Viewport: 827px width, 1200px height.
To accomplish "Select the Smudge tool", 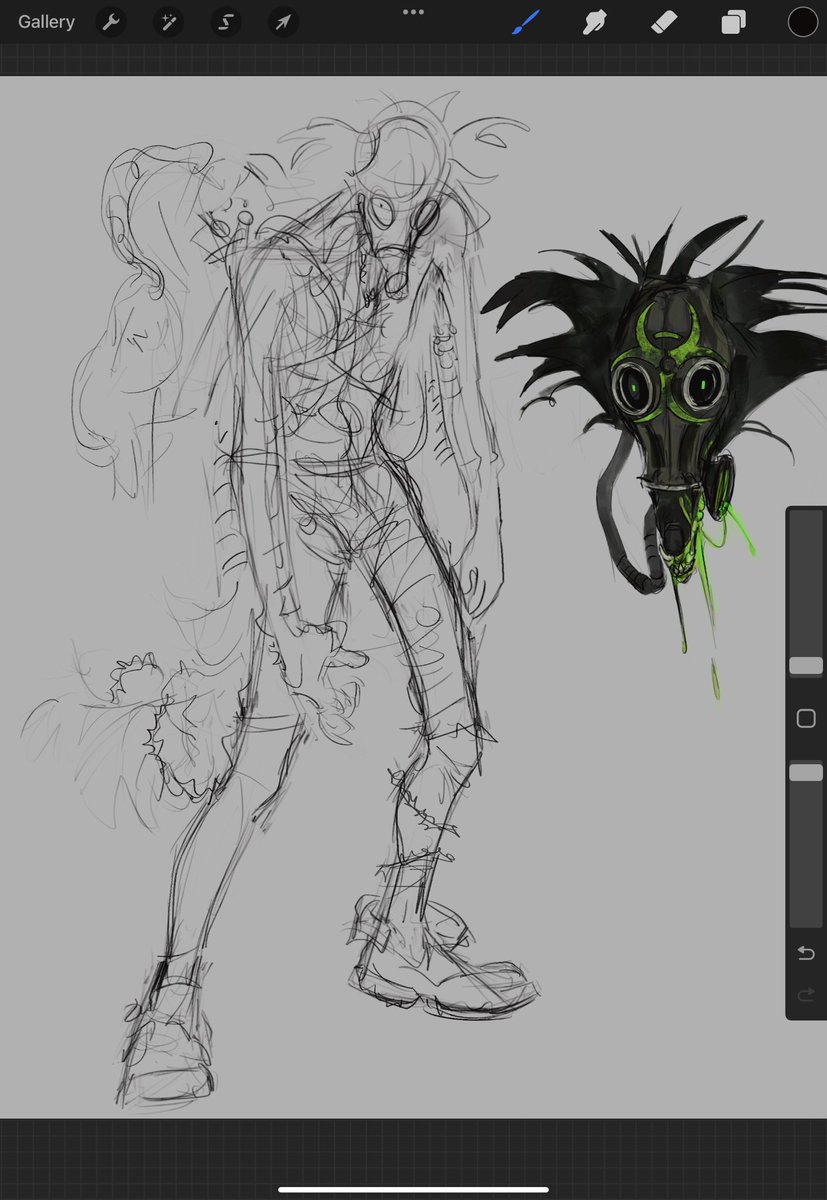I will click(x=595, y=22).
